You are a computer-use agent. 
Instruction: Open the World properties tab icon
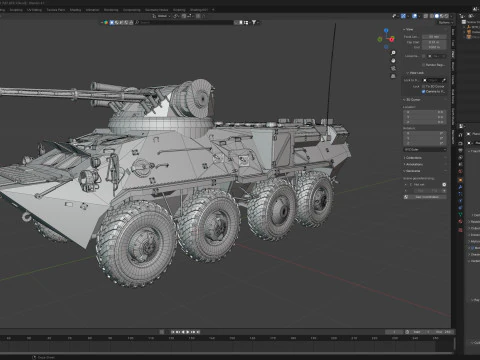(x=461, y=171)
